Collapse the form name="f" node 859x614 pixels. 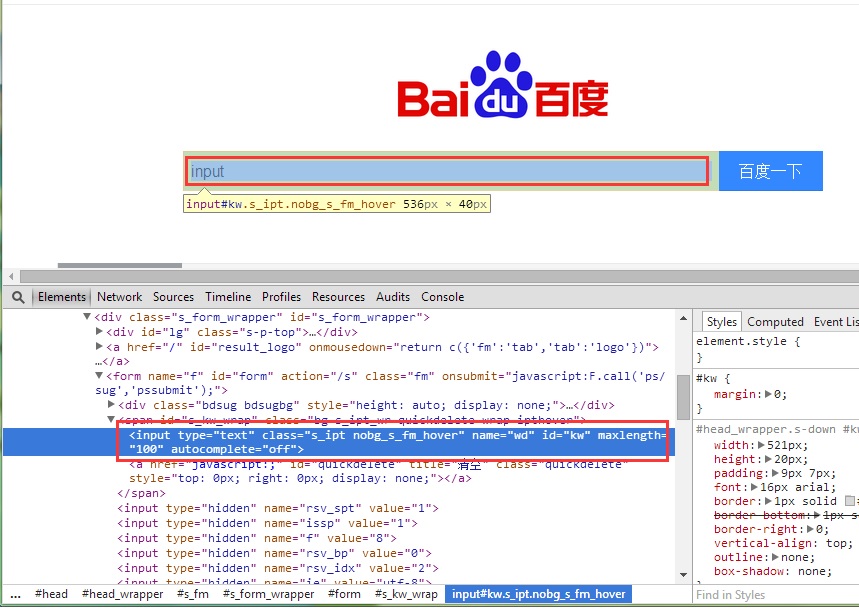coord(99,375)
